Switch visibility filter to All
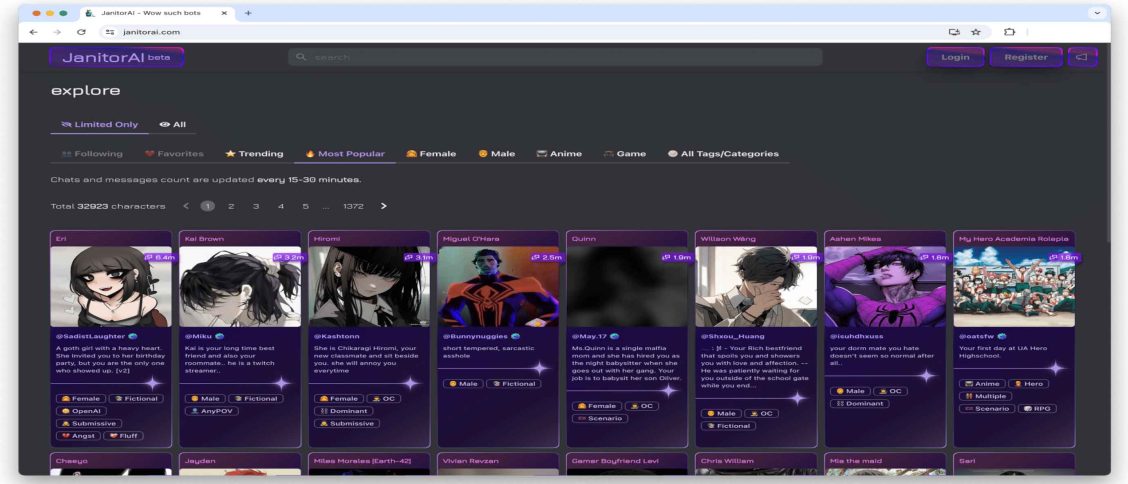 pyautogui.click(x=173, y=125)
